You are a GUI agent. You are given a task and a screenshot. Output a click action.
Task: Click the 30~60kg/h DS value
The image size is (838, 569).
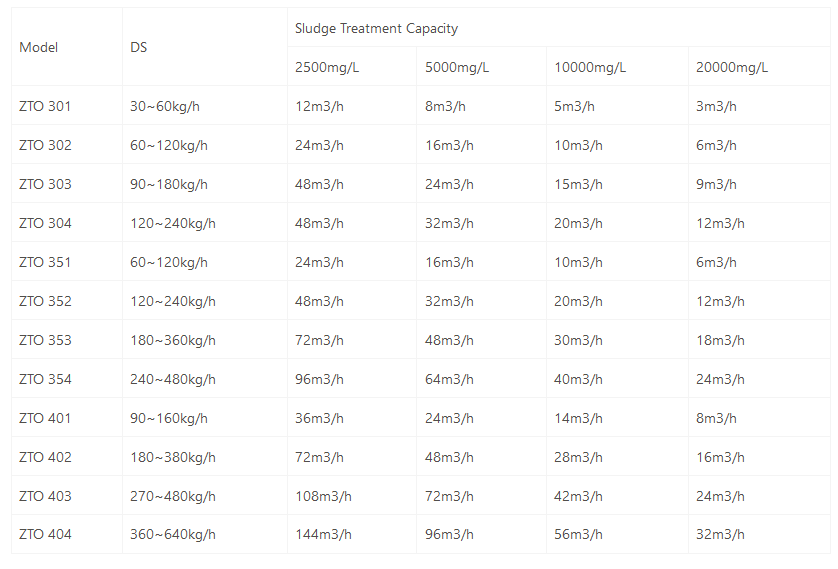point(165,106)
